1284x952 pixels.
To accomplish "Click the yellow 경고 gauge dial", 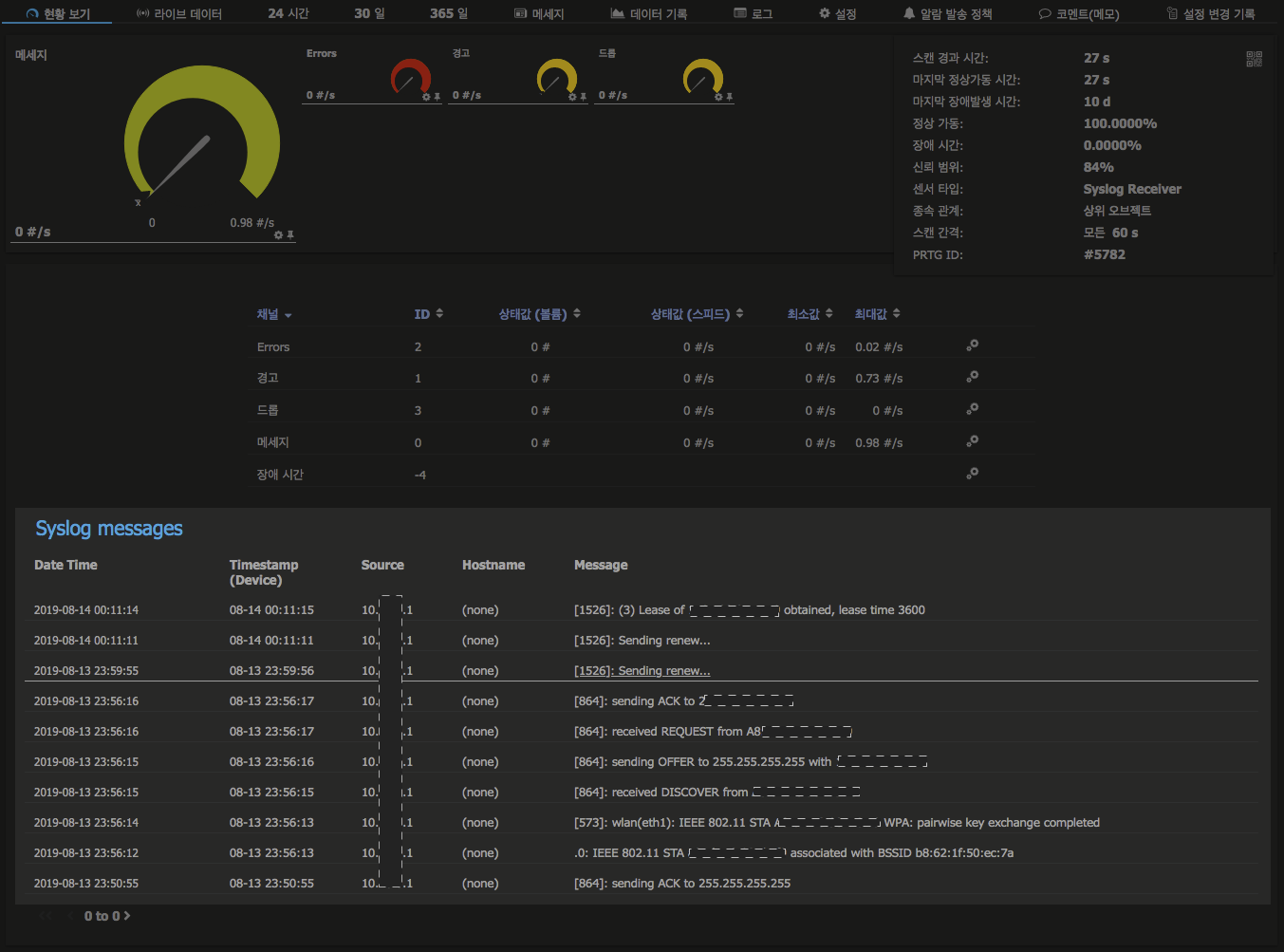I will (557, 77).
